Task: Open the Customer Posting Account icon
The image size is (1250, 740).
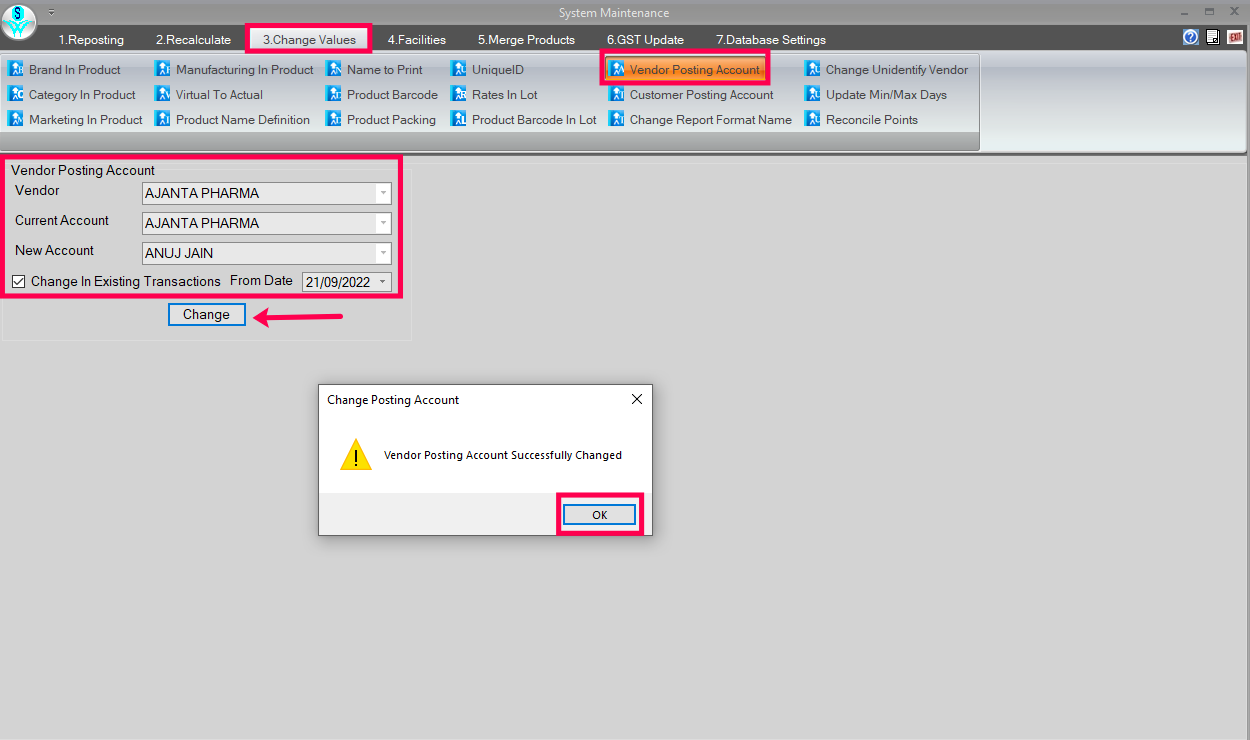Action: click(617, 95)
